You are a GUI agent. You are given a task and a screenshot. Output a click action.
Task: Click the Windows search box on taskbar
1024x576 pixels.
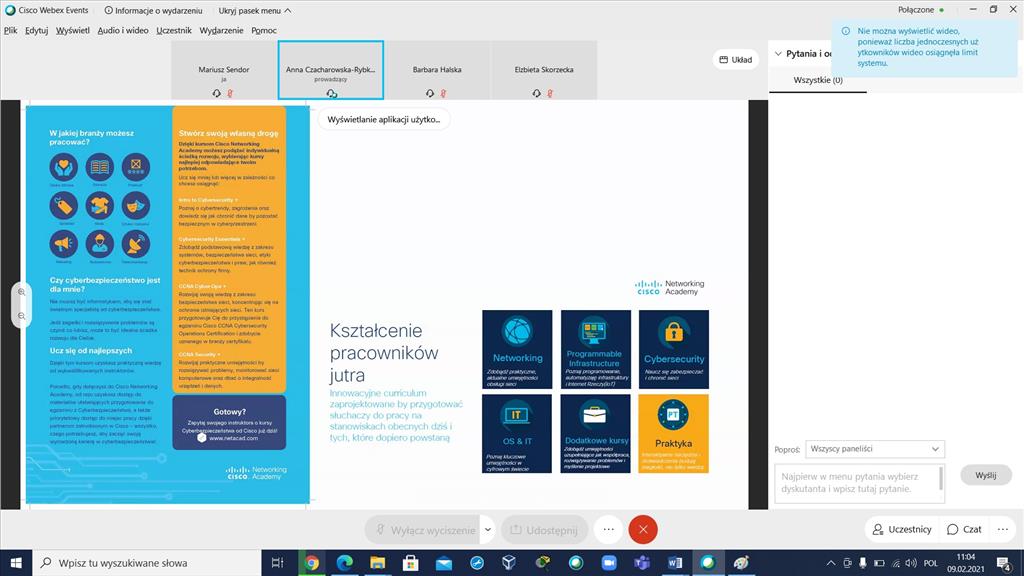(x=146, y=563)
